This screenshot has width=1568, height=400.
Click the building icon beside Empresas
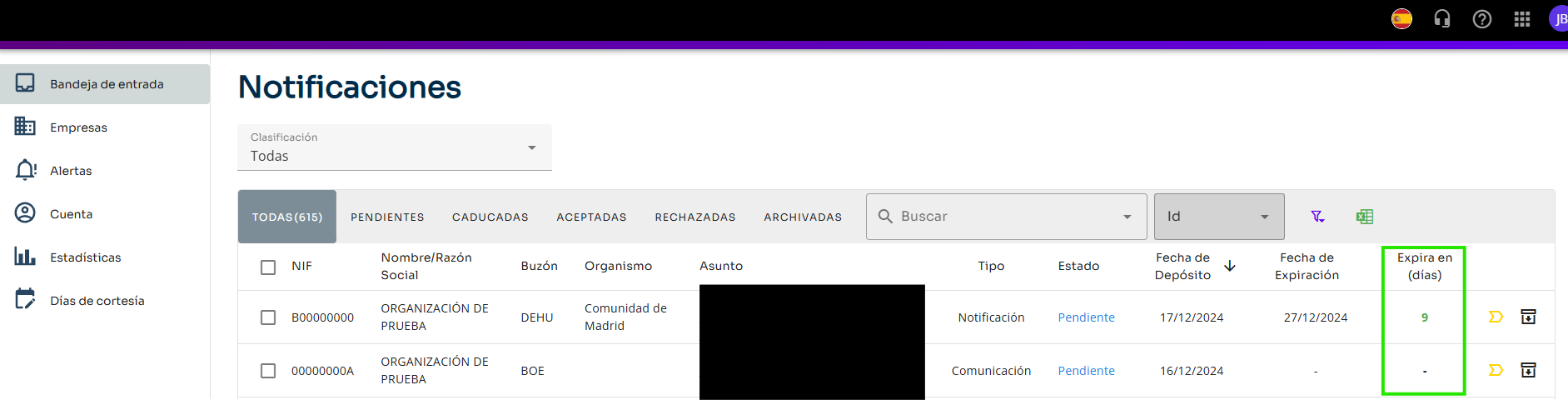point(25,127)
